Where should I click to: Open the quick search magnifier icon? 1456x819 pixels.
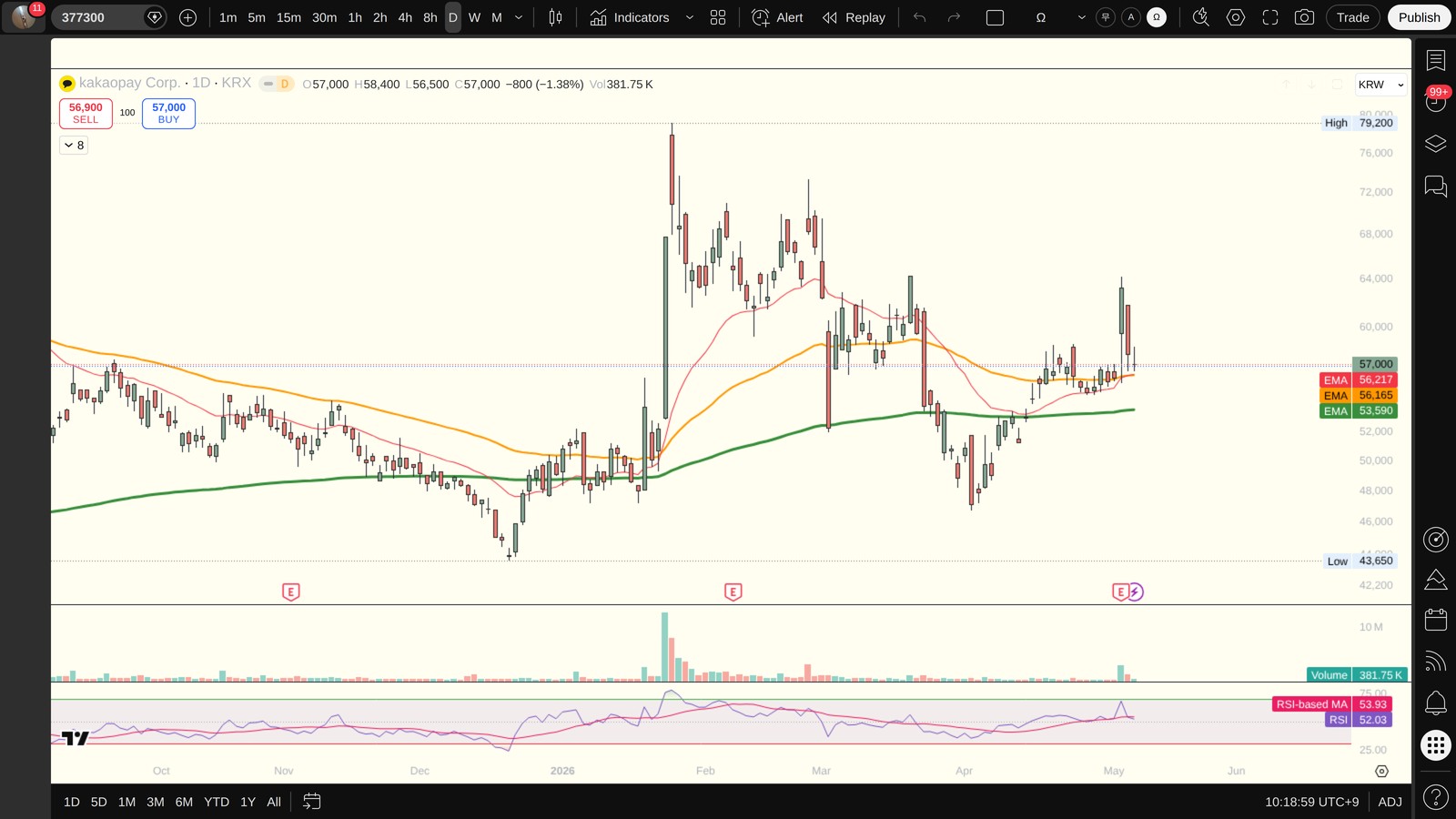tap(1200, 17)
